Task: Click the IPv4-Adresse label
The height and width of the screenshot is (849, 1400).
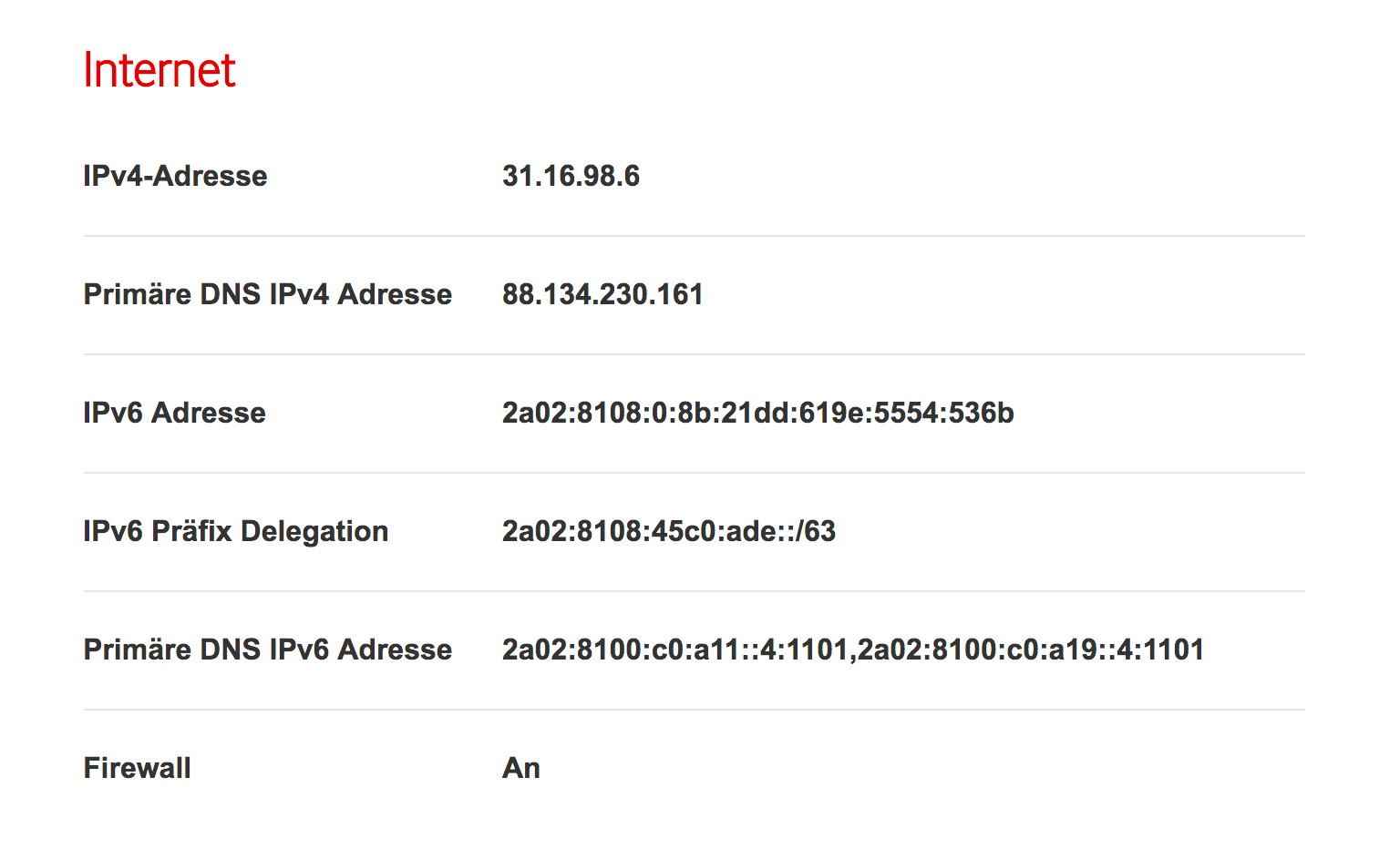Action: coord(175,176)
